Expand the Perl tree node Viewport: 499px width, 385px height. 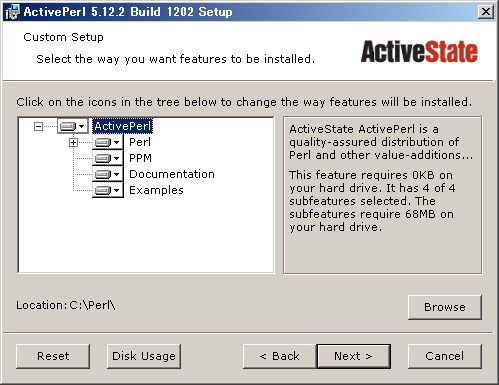click(73, 142)
